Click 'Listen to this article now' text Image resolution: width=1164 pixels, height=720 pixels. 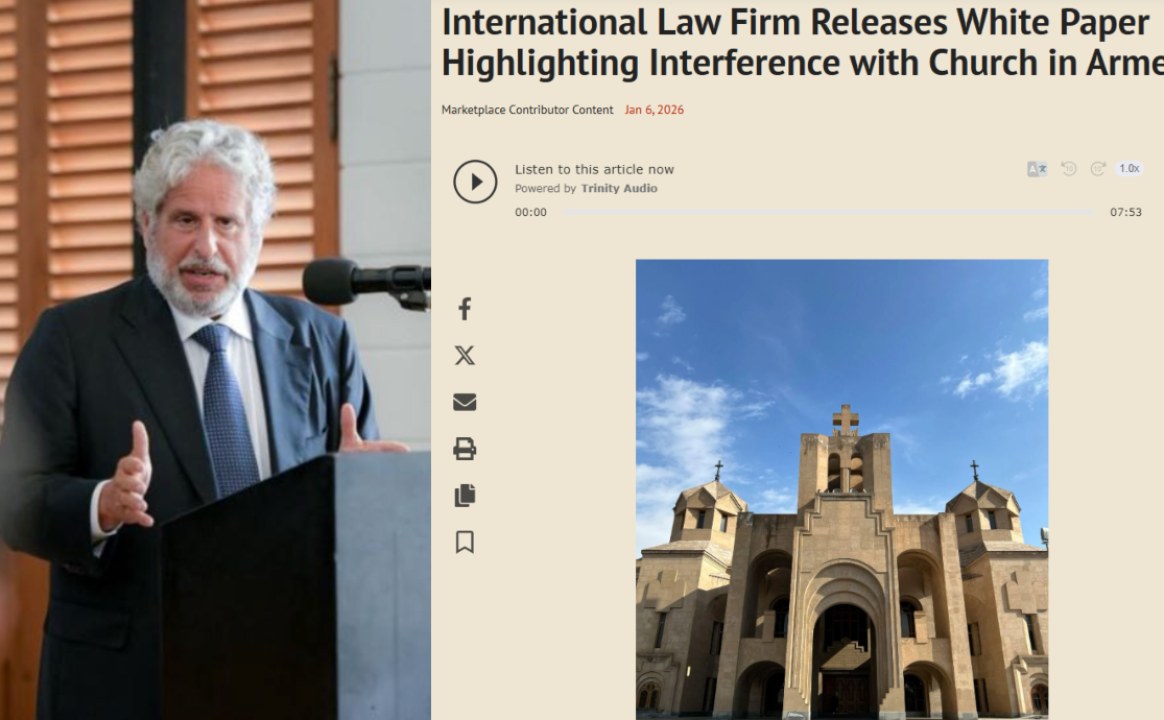(x=595, y=169)
